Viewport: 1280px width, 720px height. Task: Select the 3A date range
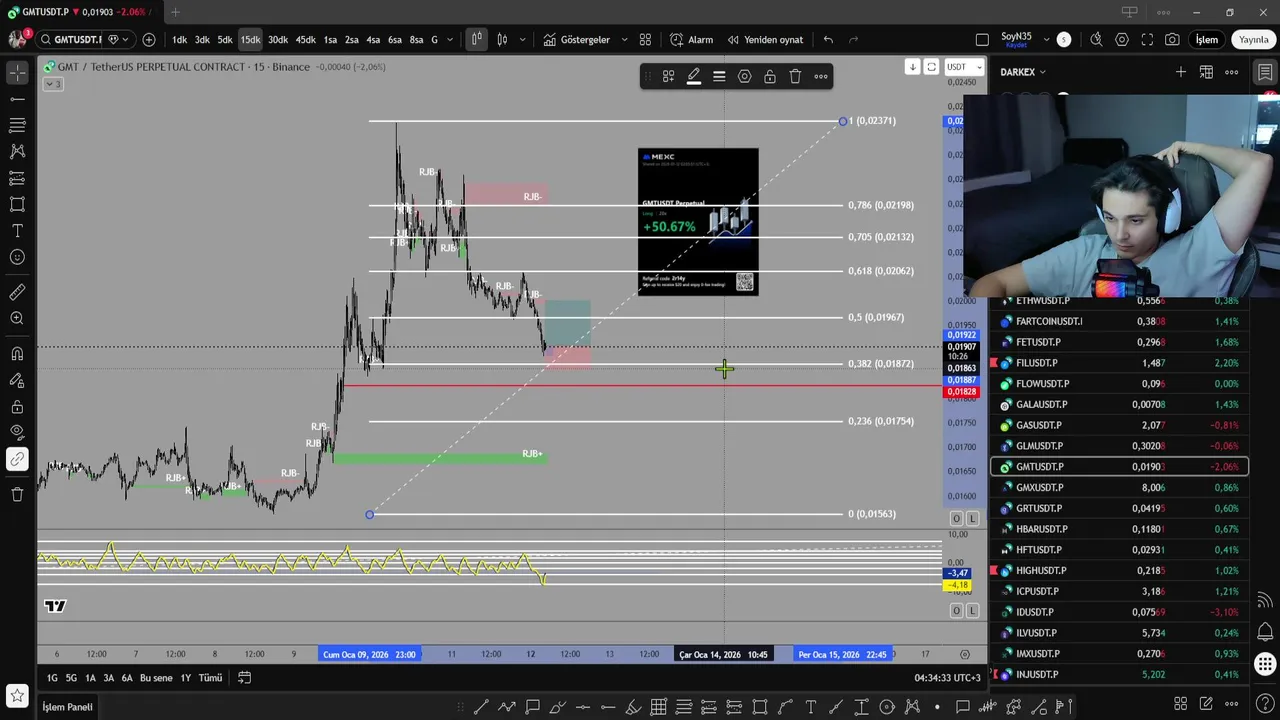[x=109, y=678]
